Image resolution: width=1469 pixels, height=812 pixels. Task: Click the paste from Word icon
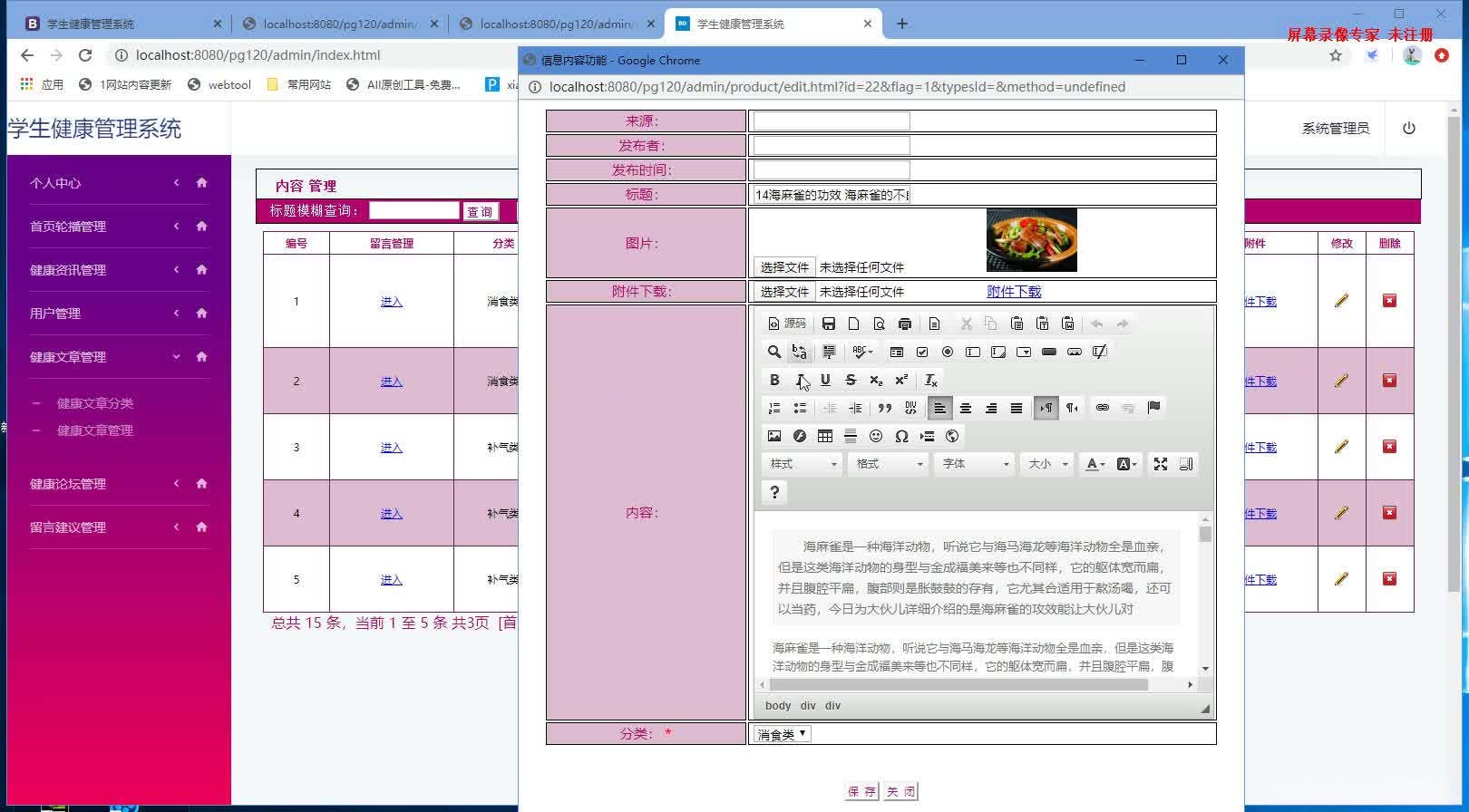pos(1068,324)
